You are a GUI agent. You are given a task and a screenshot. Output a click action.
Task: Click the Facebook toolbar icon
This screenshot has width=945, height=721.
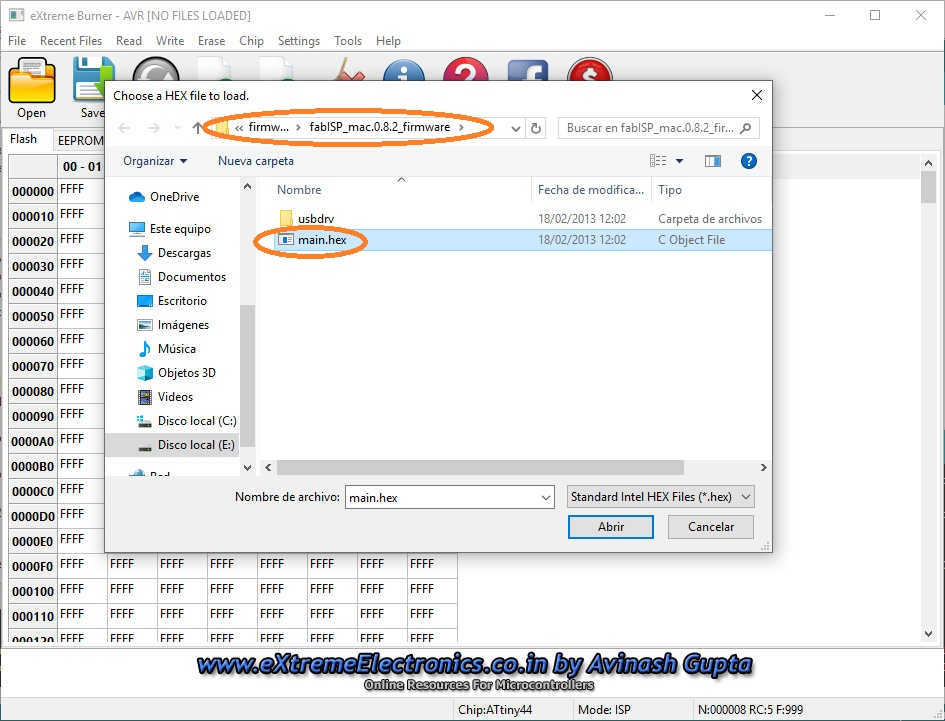pos(527,70)
